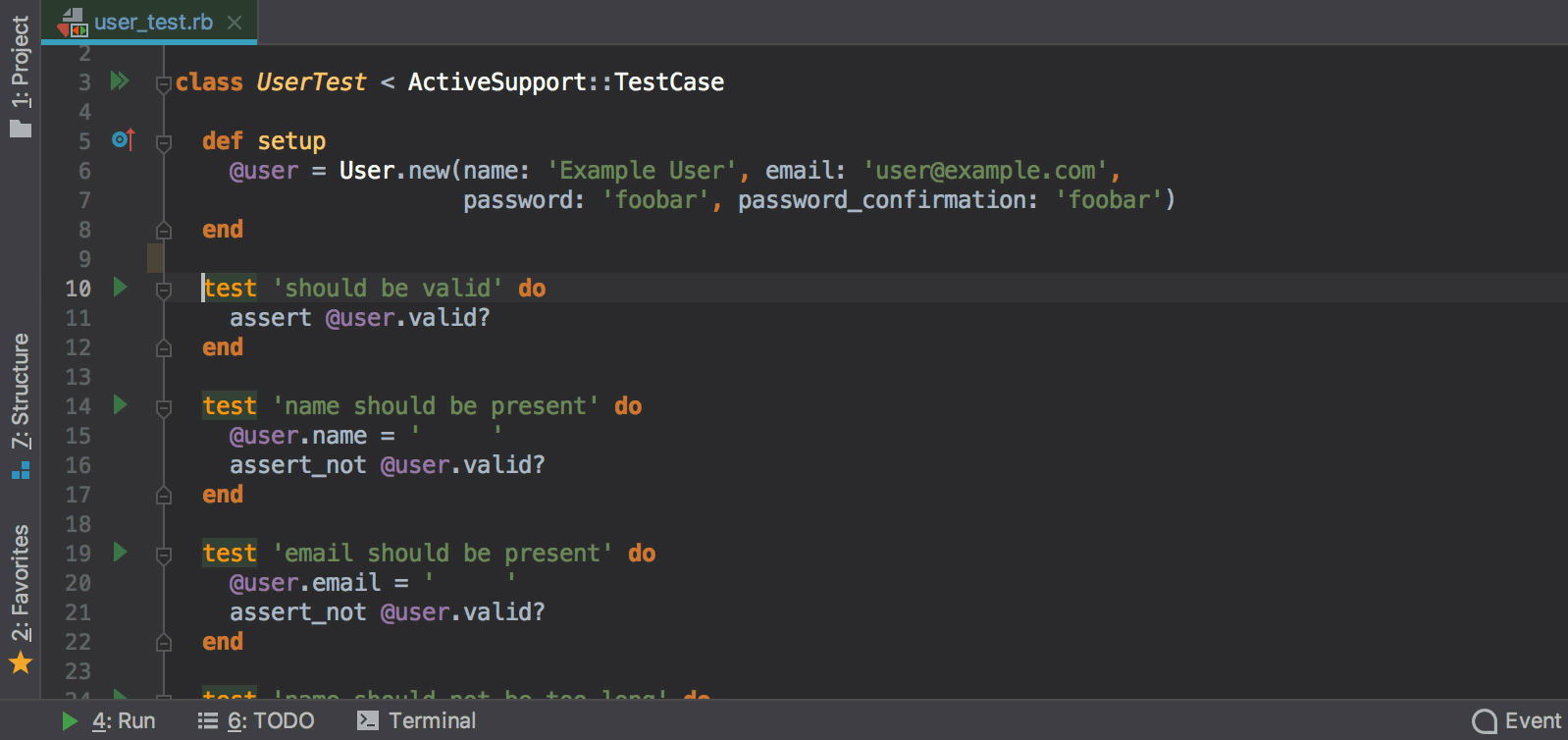Open the 6: TODO tool window
This screenshot has width=1568, height=740.
[x=256, y=720]
